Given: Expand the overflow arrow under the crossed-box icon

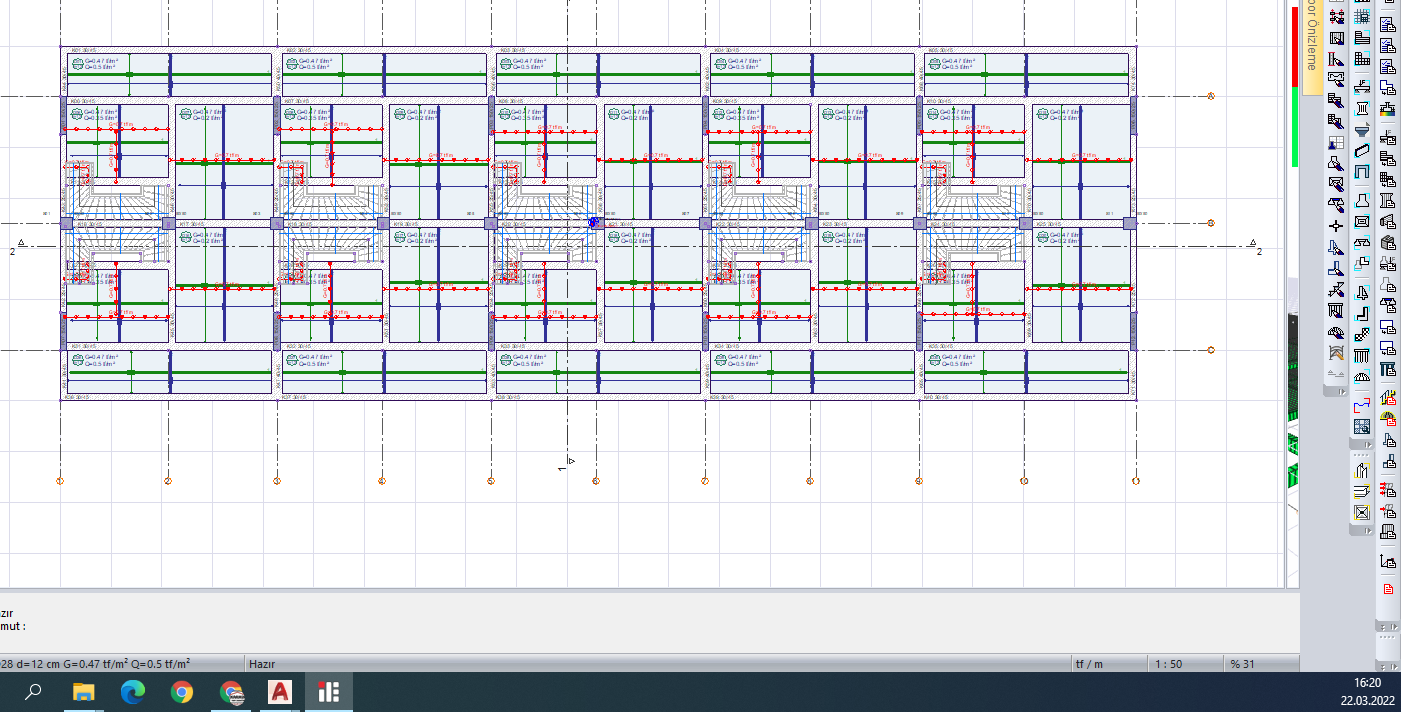Looking at the screenshot, I should tap(1369, 531).
